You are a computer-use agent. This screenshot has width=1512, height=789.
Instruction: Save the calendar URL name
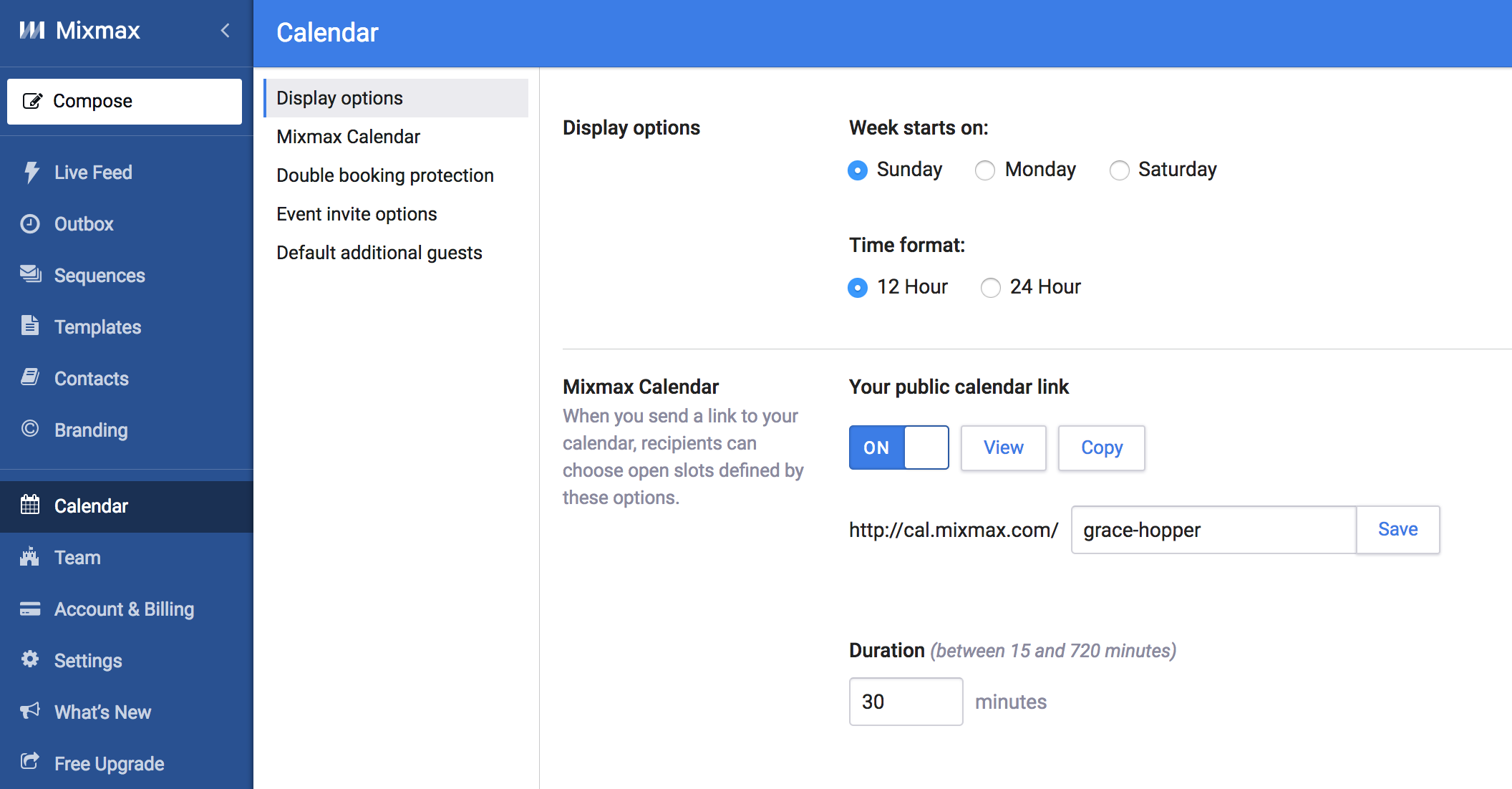point(1397,529)
